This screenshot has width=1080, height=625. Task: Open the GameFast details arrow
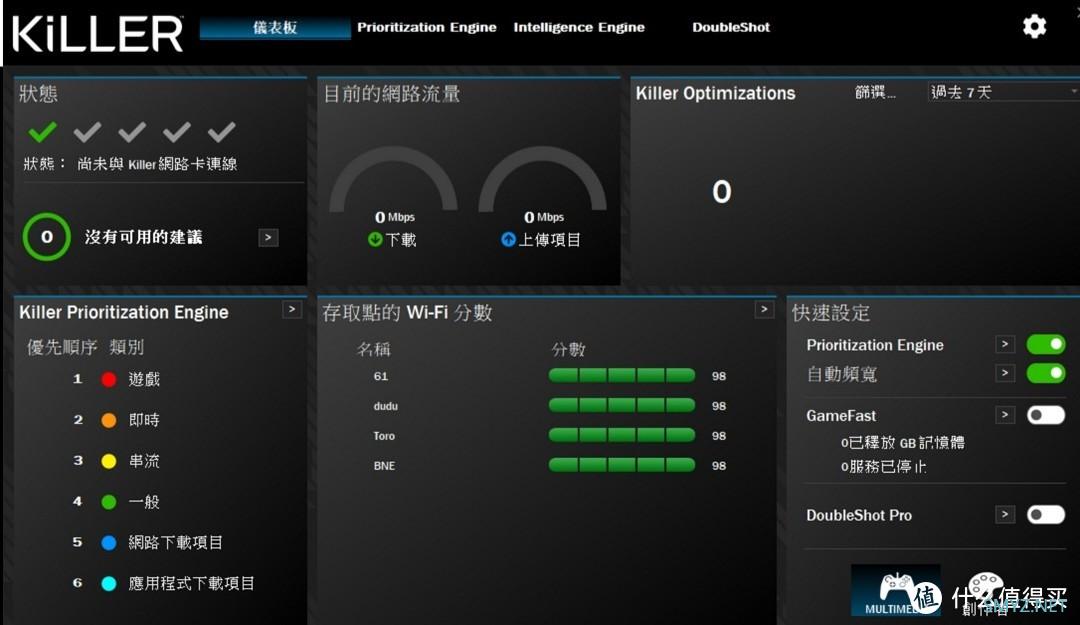pyautogui.click(x=1005, y=415)
